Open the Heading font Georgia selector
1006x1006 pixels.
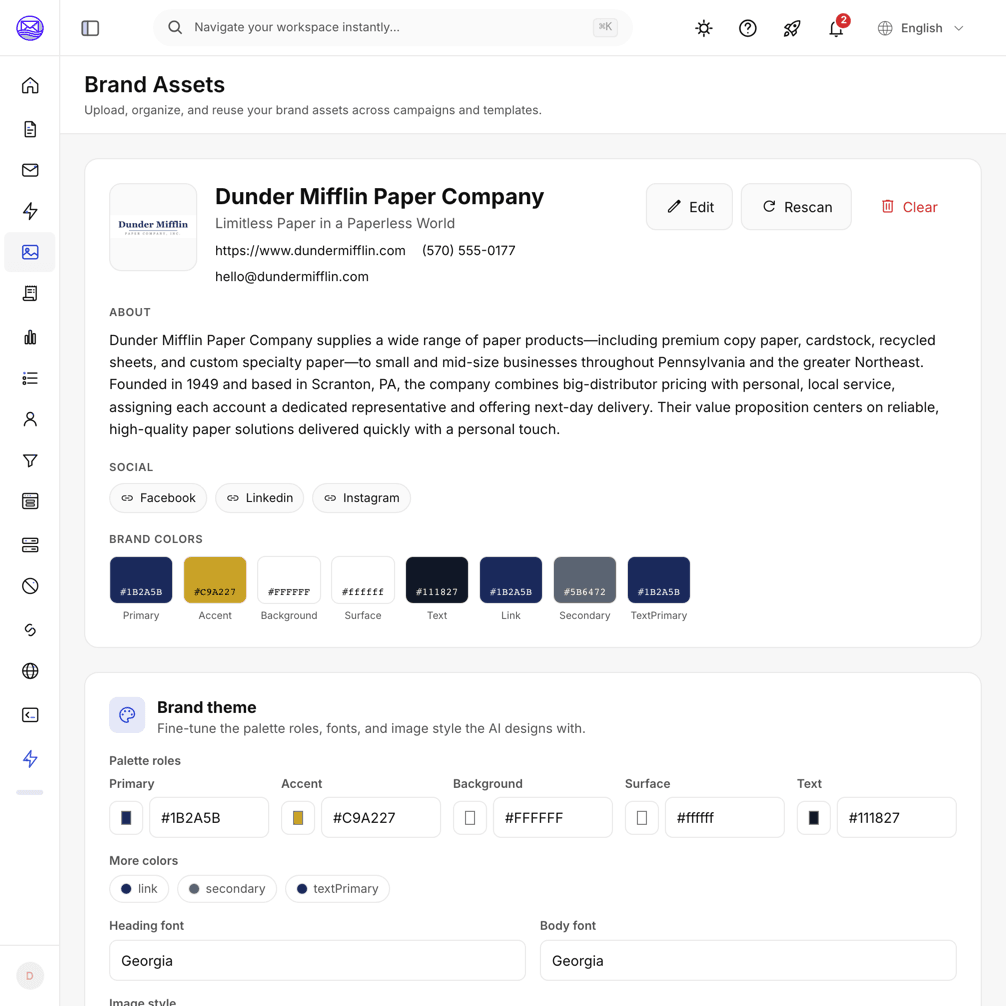pyautogui.click(x=317, y=960)
